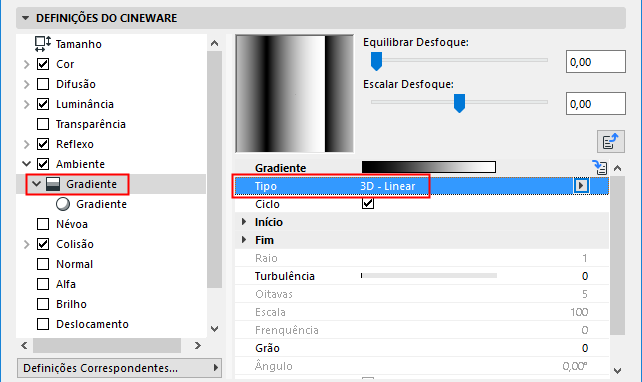This screenshot has width=642, height=382.
Task: Click the Raio parameter row
Action: click(x=422, y=258)
